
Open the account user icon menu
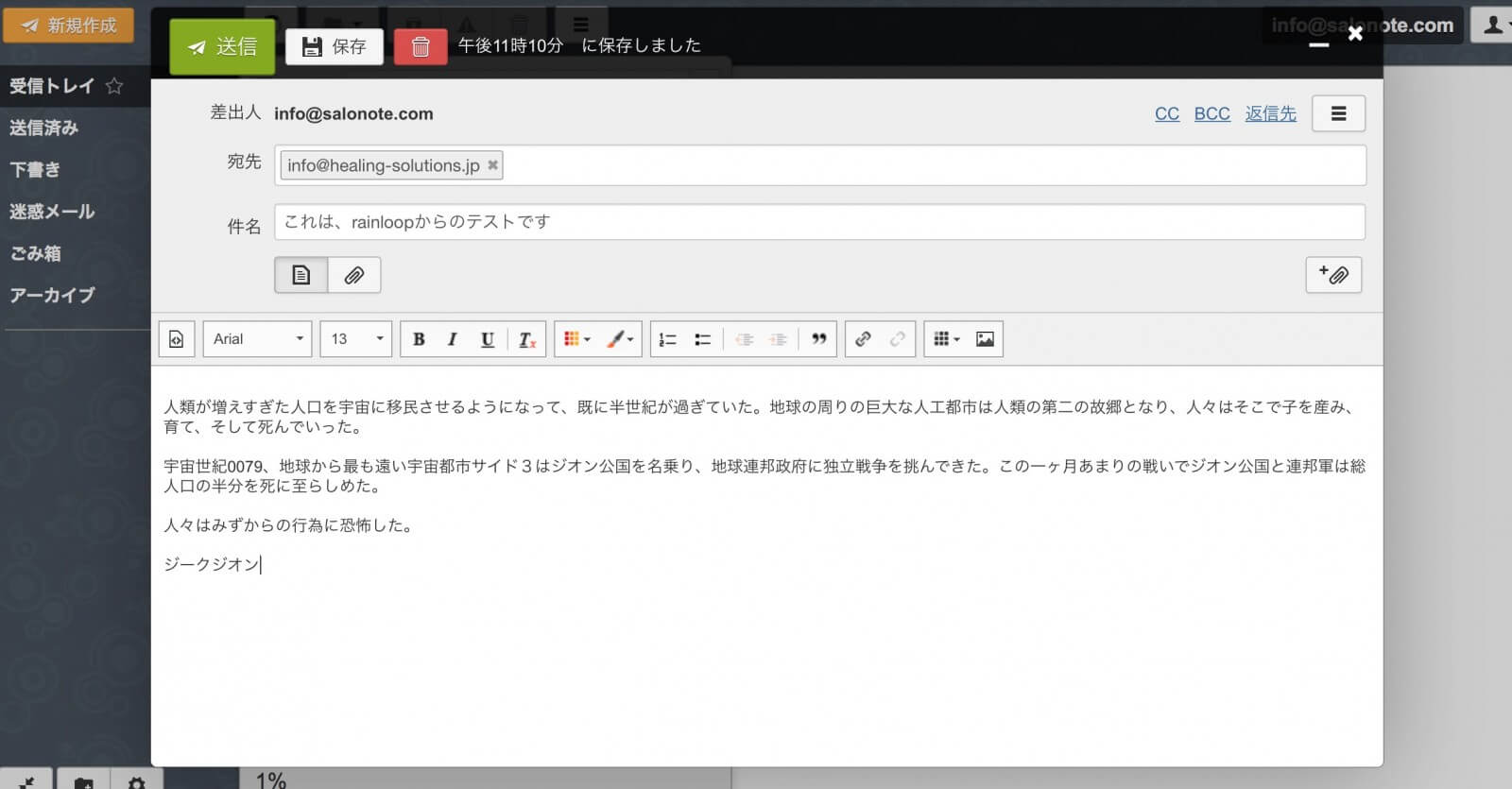(1492, 26)
